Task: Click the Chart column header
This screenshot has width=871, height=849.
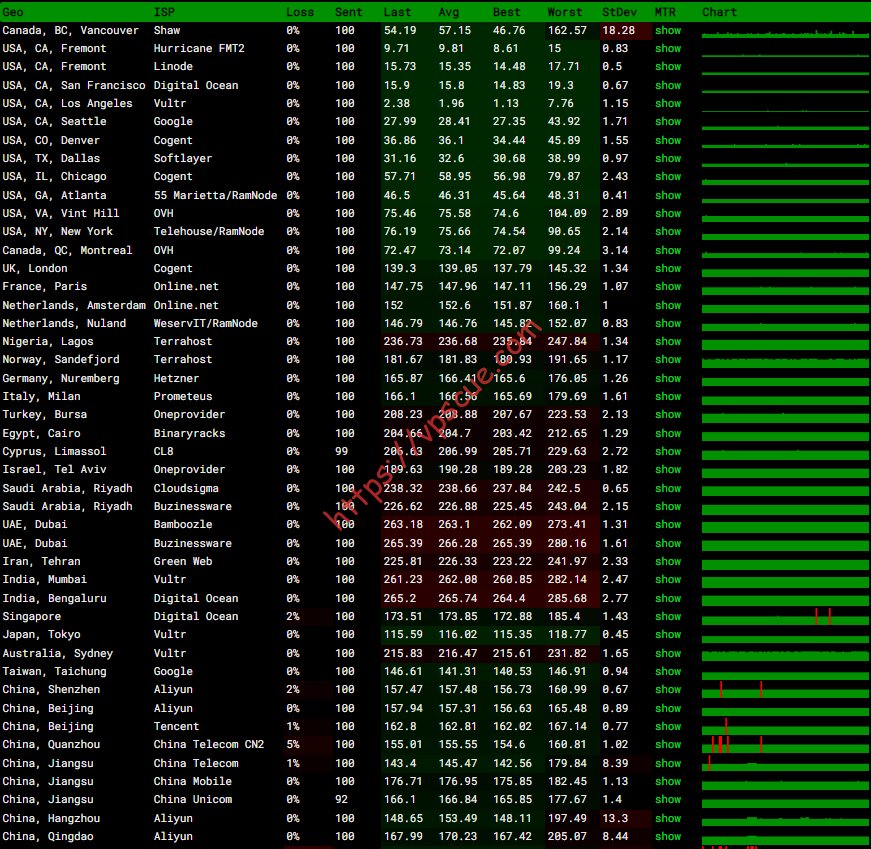Action: tap(719, 12)
